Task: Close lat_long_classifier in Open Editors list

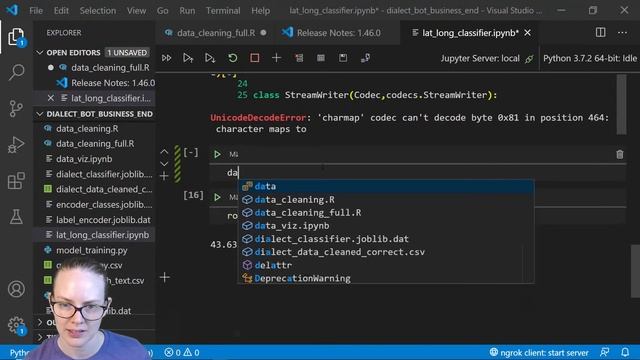Action: [51, 98]
